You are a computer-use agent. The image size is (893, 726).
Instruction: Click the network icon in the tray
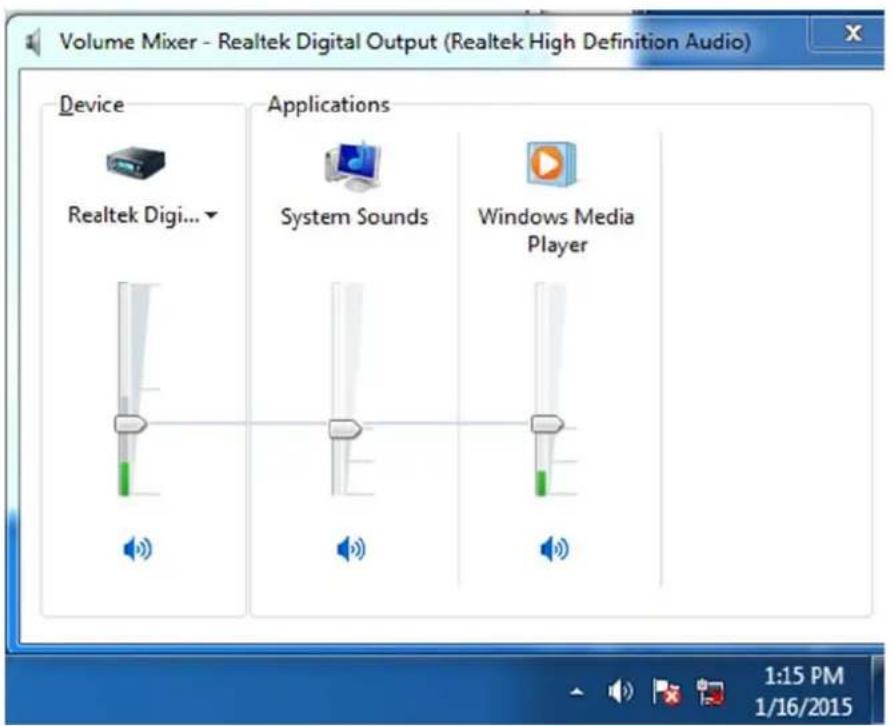(711, 692)
